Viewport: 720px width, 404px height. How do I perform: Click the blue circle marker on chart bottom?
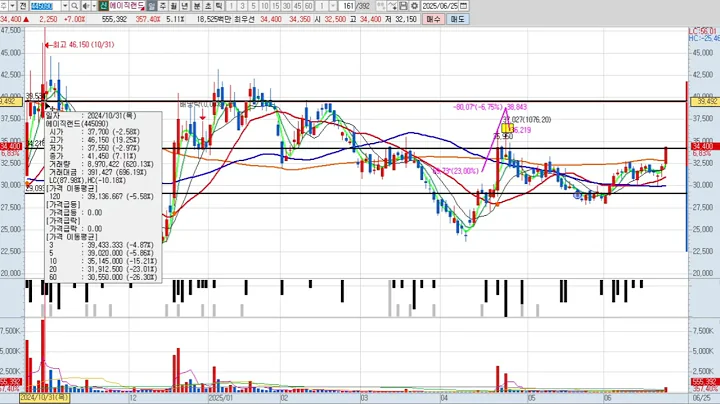578,196
